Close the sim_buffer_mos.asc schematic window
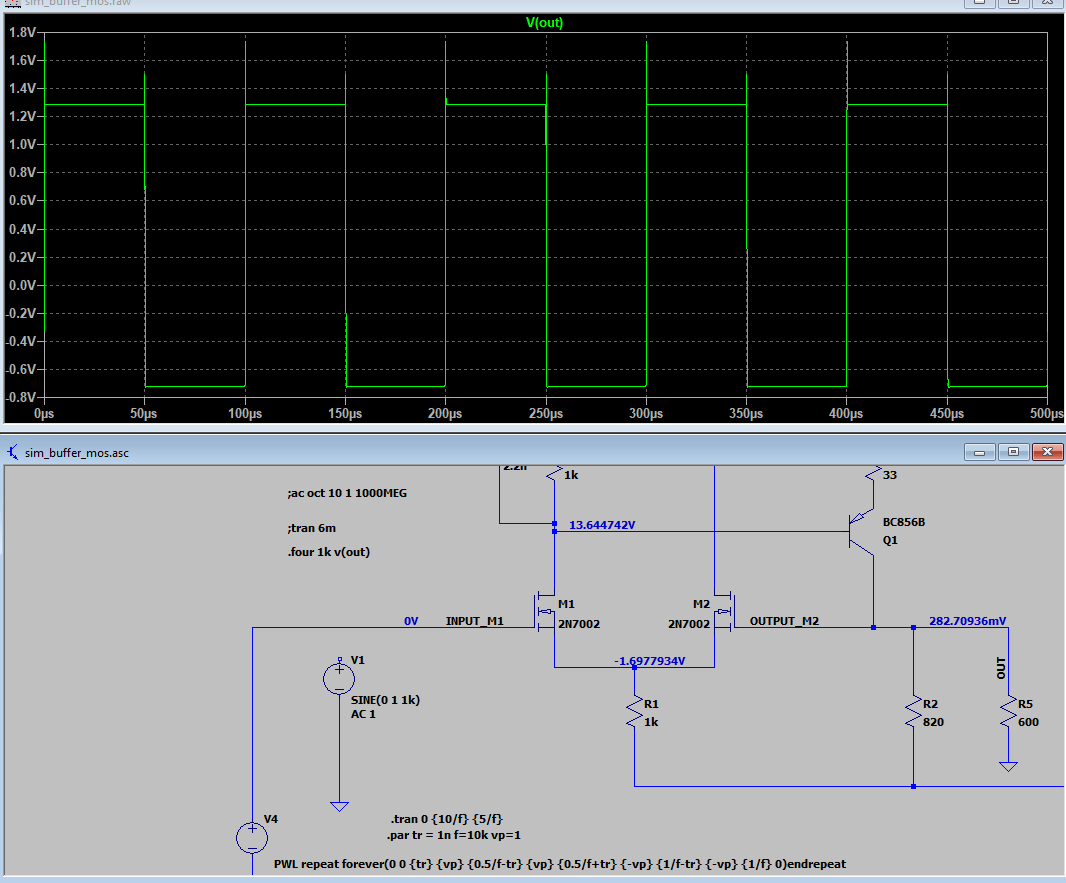This screenshot has height=883, width=1066. pyautogui.click(x=1047, y=452)
